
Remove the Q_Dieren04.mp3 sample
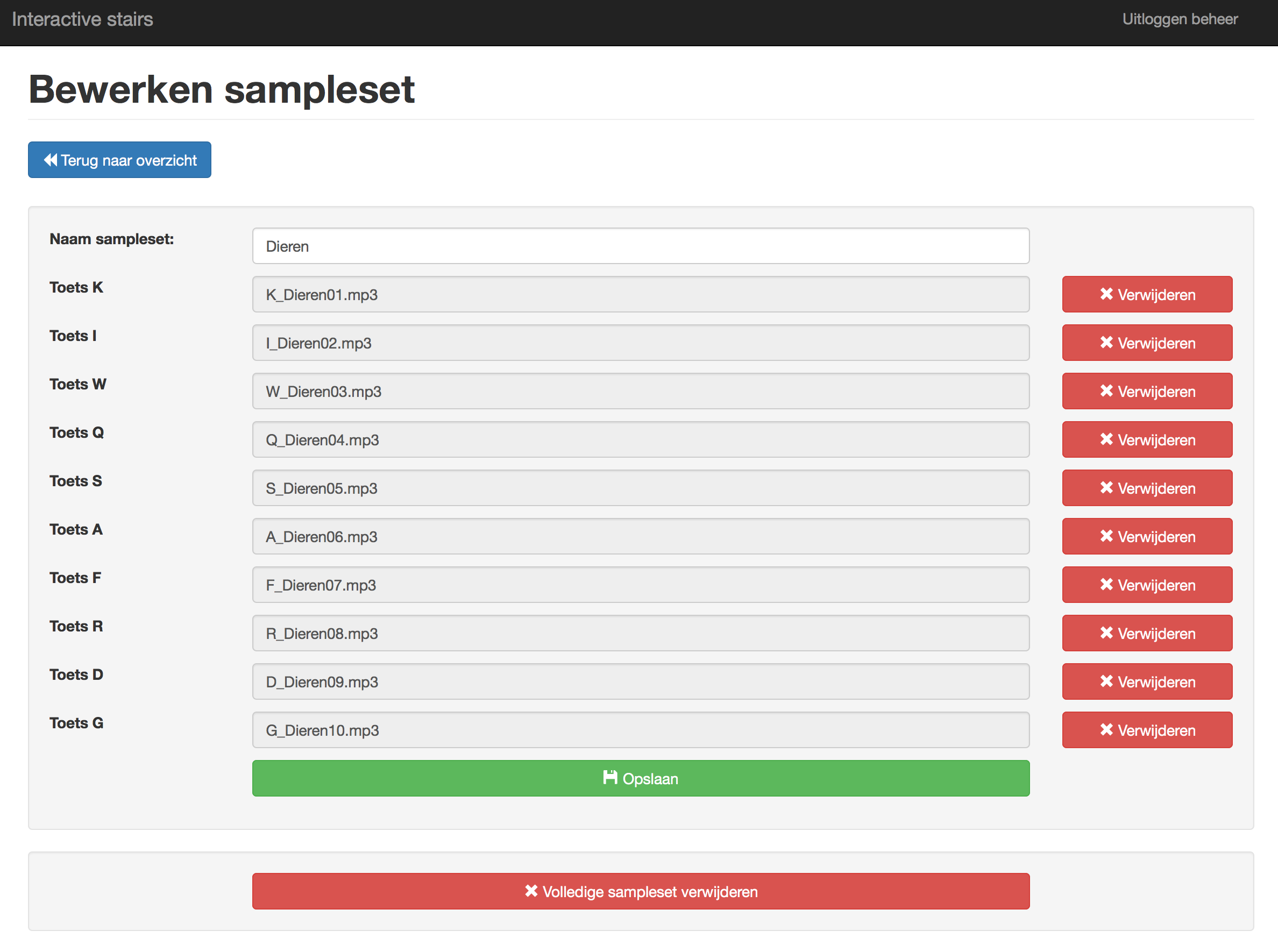coord(1147,440)
